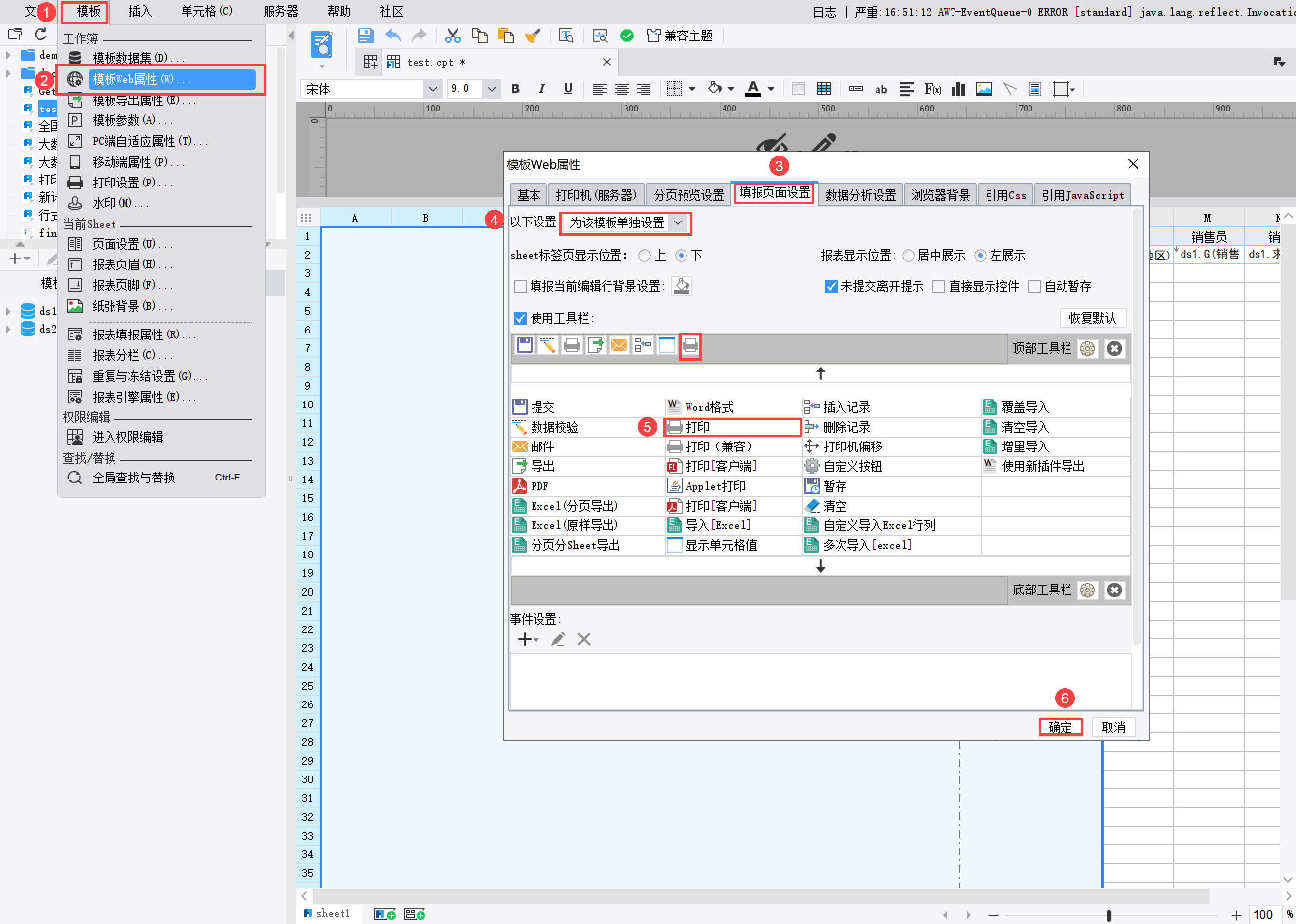Click the 恢复默认 button
Image resolution: width=1296 pixels, height=924 pixels.
pos(1092,318)
